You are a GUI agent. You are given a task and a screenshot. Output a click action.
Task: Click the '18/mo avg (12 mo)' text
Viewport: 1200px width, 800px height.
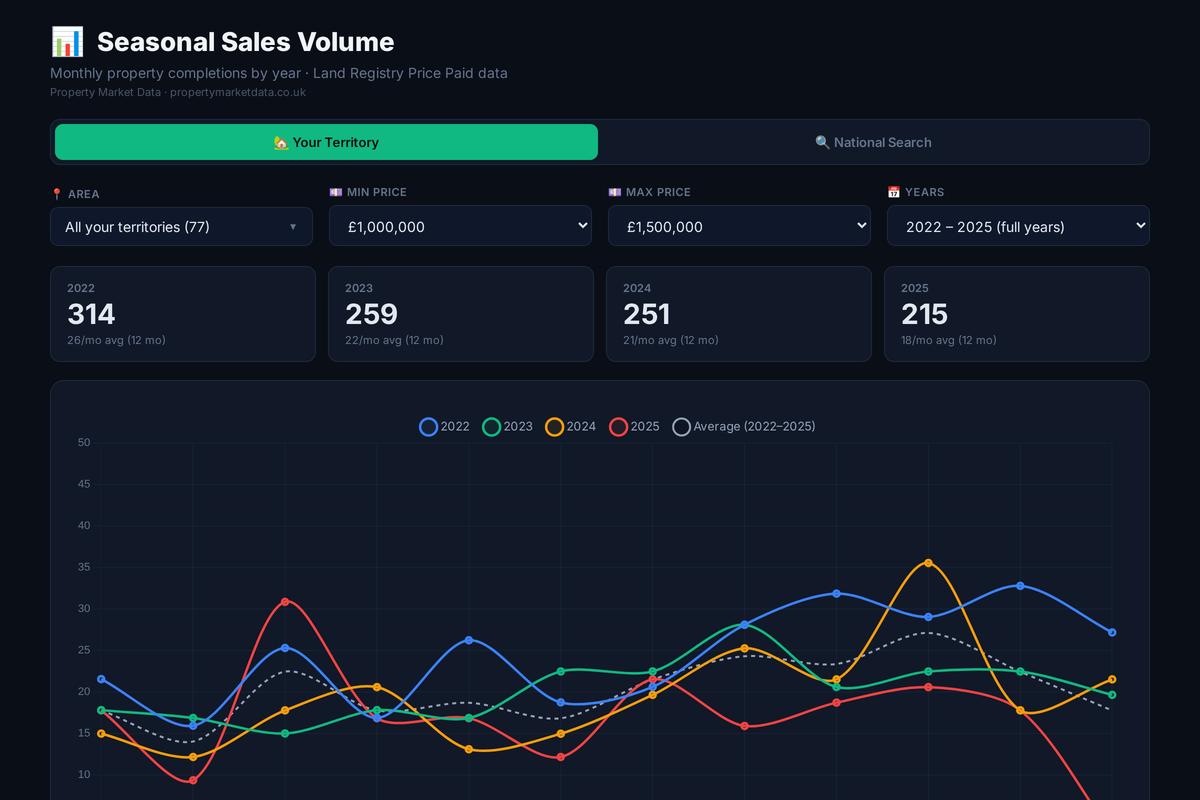pos(948,340)
